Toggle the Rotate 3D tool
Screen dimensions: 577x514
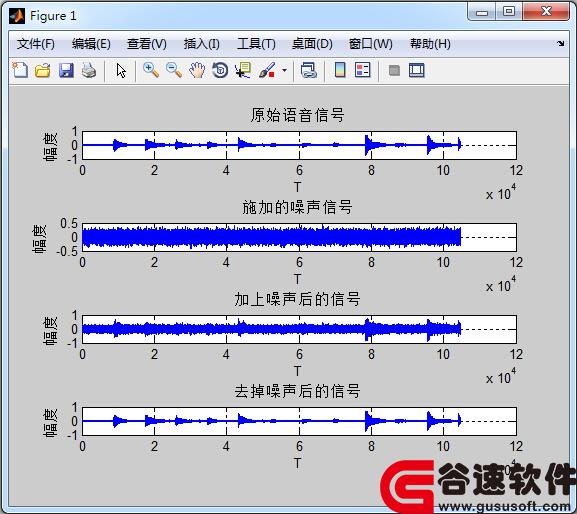220,70
